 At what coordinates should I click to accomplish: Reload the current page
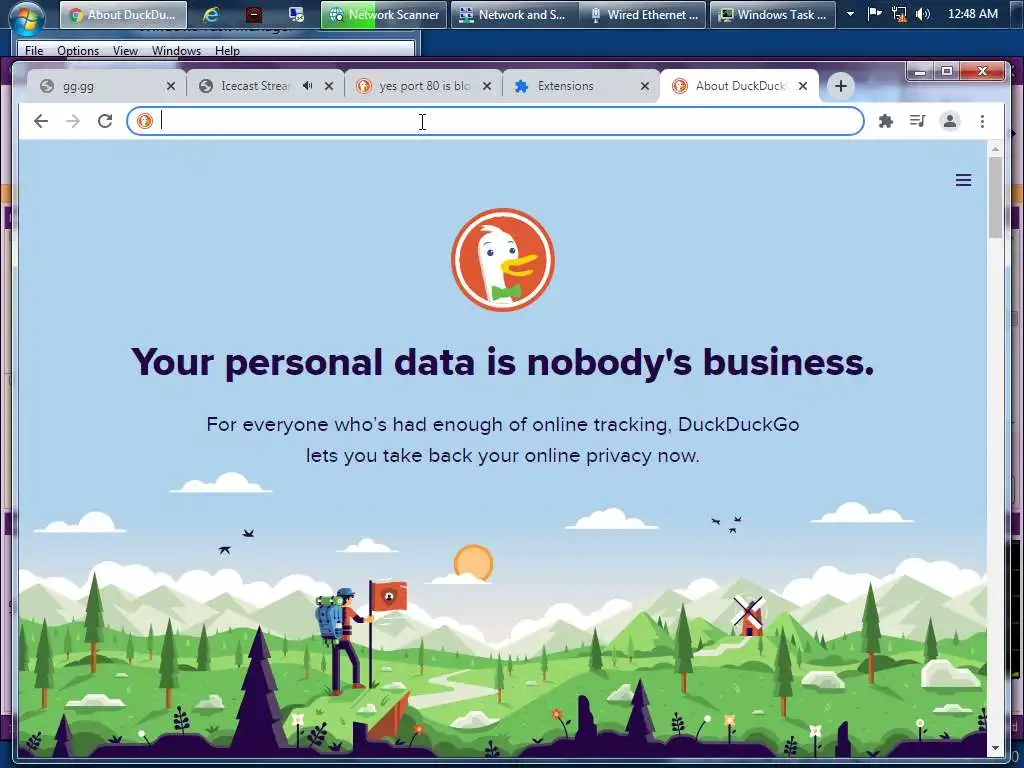click(105, 121)
